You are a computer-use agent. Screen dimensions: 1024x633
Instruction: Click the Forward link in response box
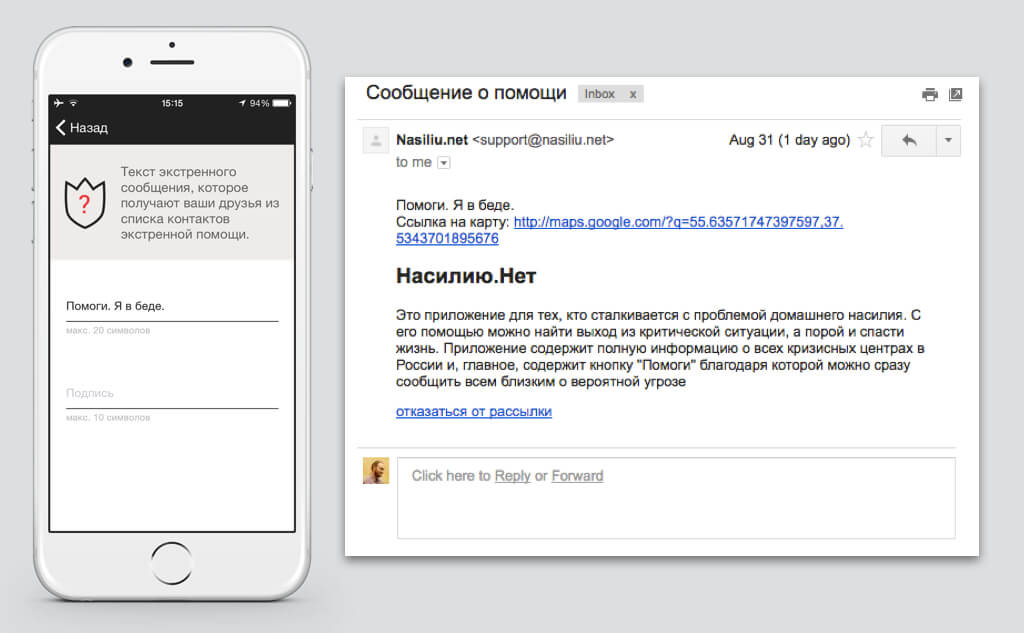click(577, 476)
